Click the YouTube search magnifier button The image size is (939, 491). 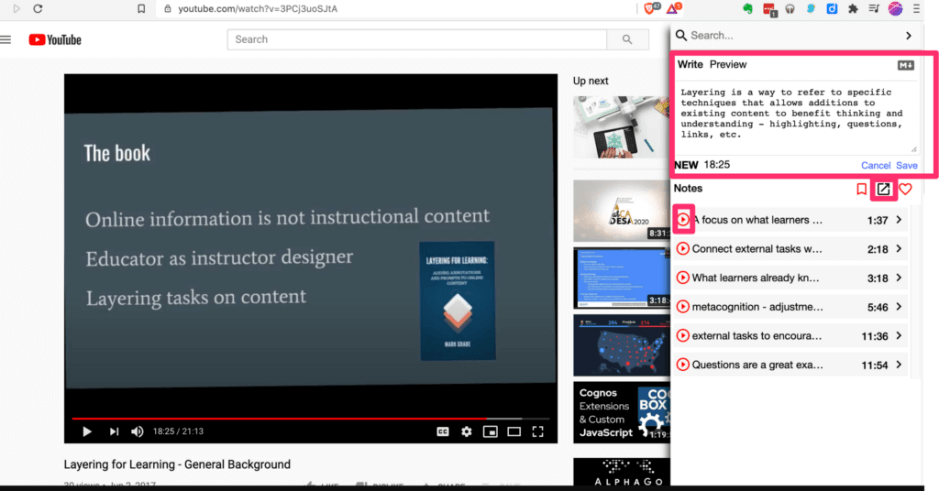tap(627, 40)
